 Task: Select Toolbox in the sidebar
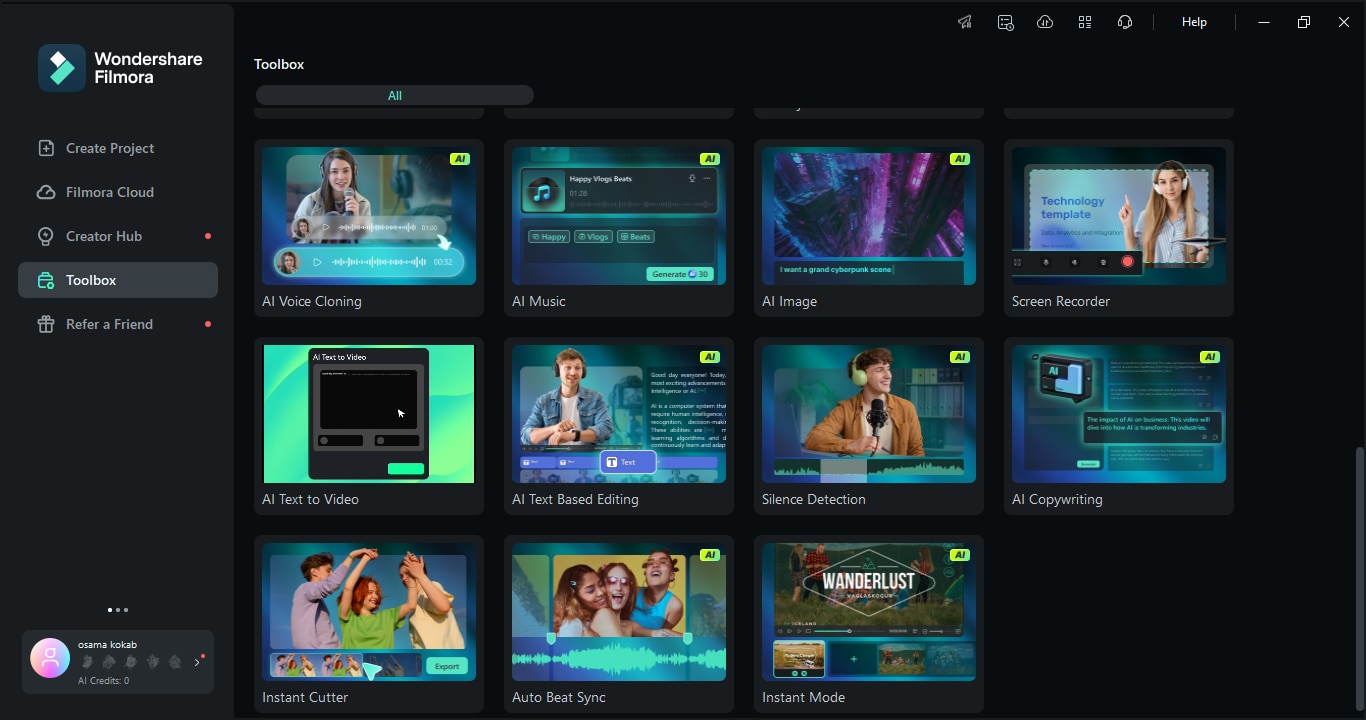[118, 280]
